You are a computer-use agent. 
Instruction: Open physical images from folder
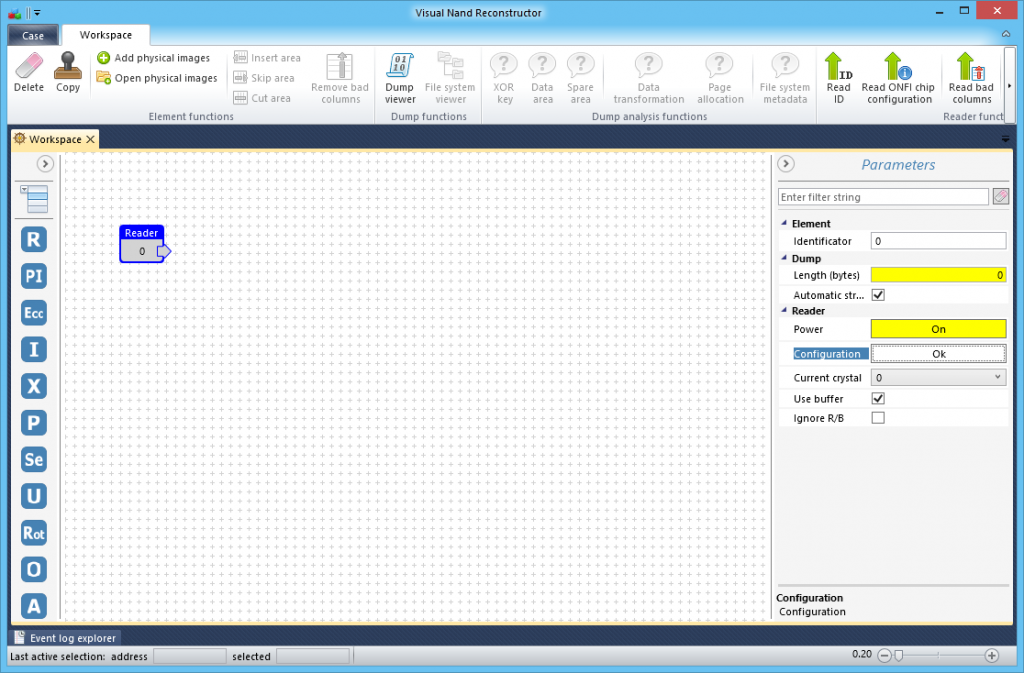point(157,78)
